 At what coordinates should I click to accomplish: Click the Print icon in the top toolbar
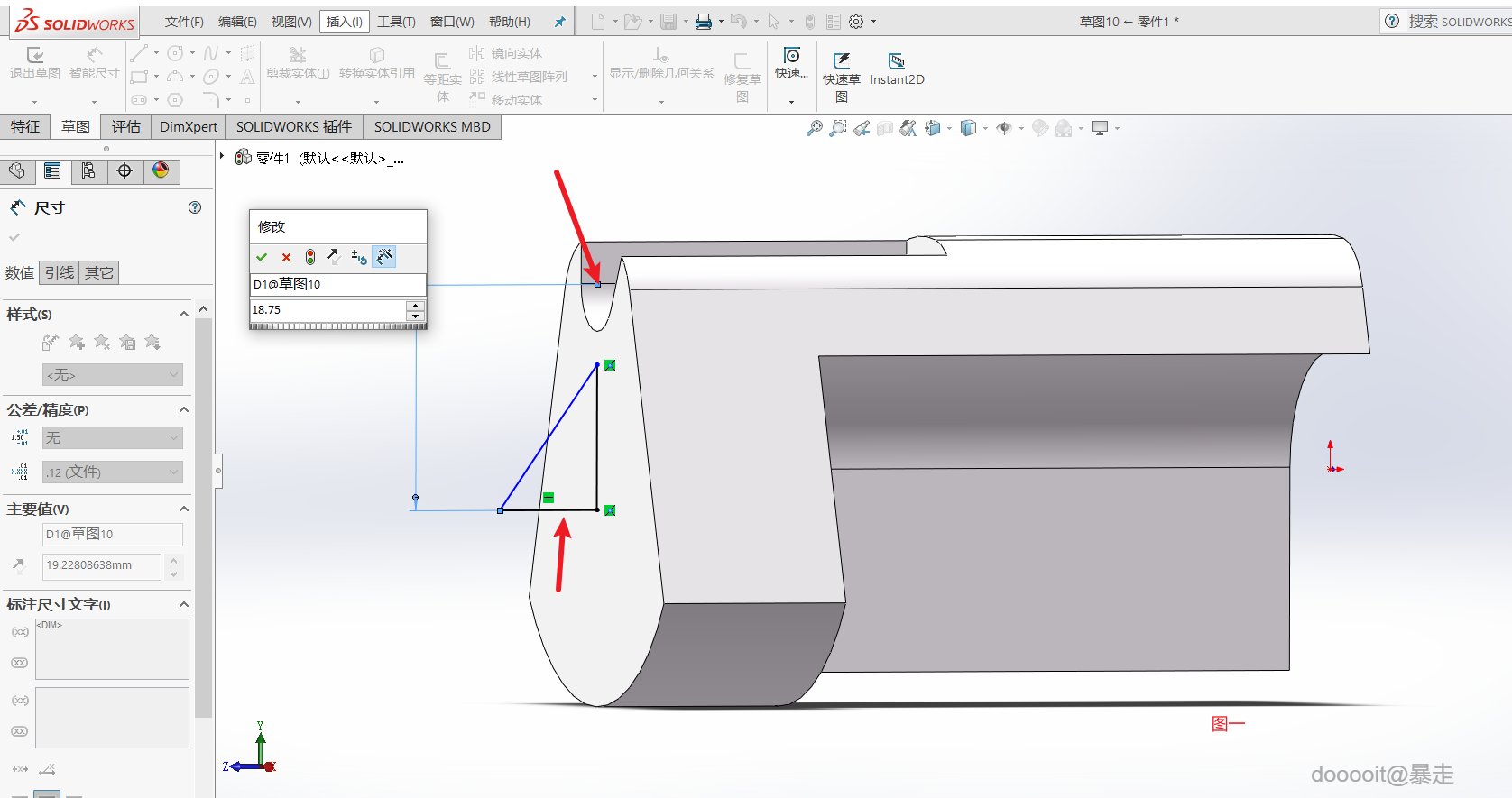pyautogui.click(x=704, y=22)
